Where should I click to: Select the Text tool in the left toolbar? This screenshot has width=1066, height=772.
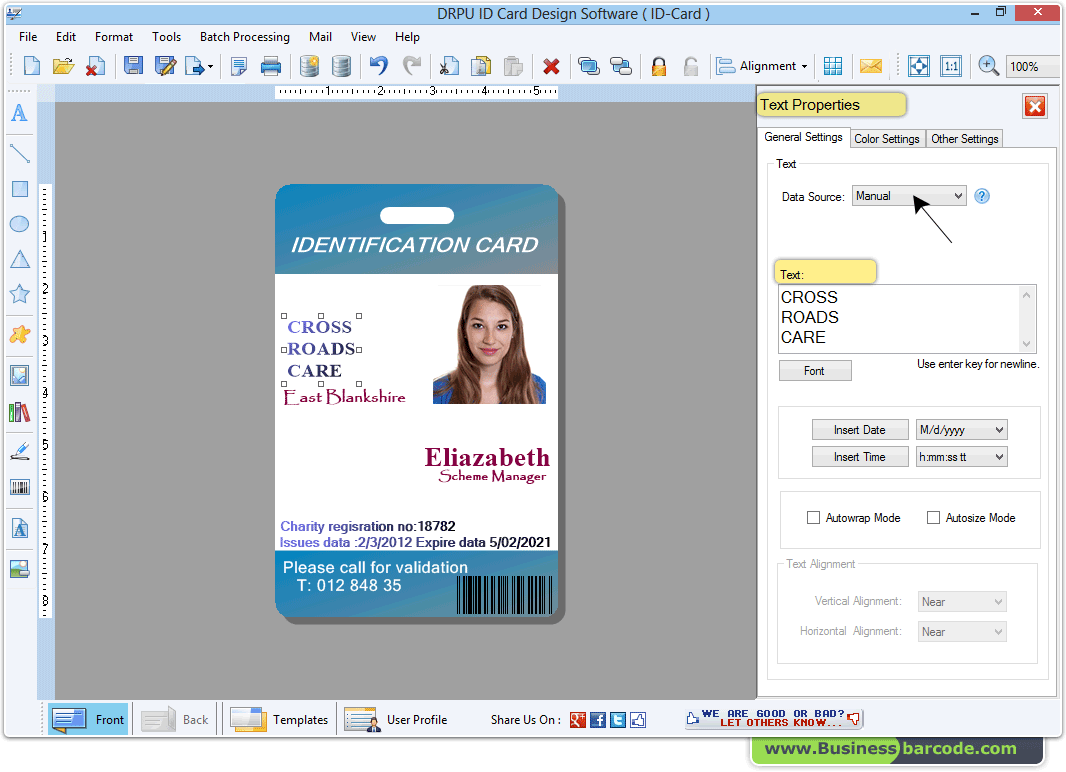[x=18, y=114]
